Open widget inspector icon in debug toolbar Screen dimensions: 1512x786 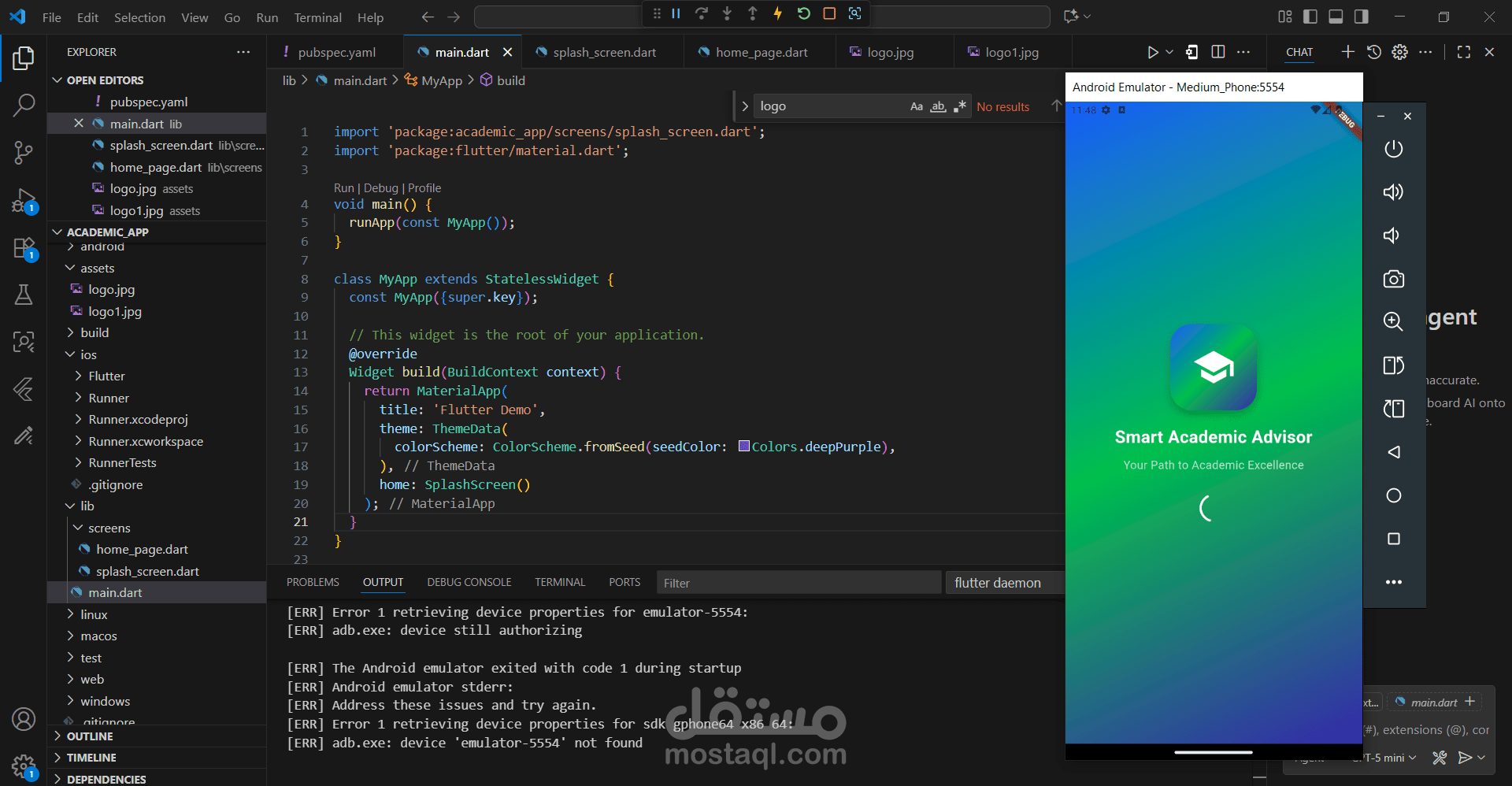click(854, 13)
